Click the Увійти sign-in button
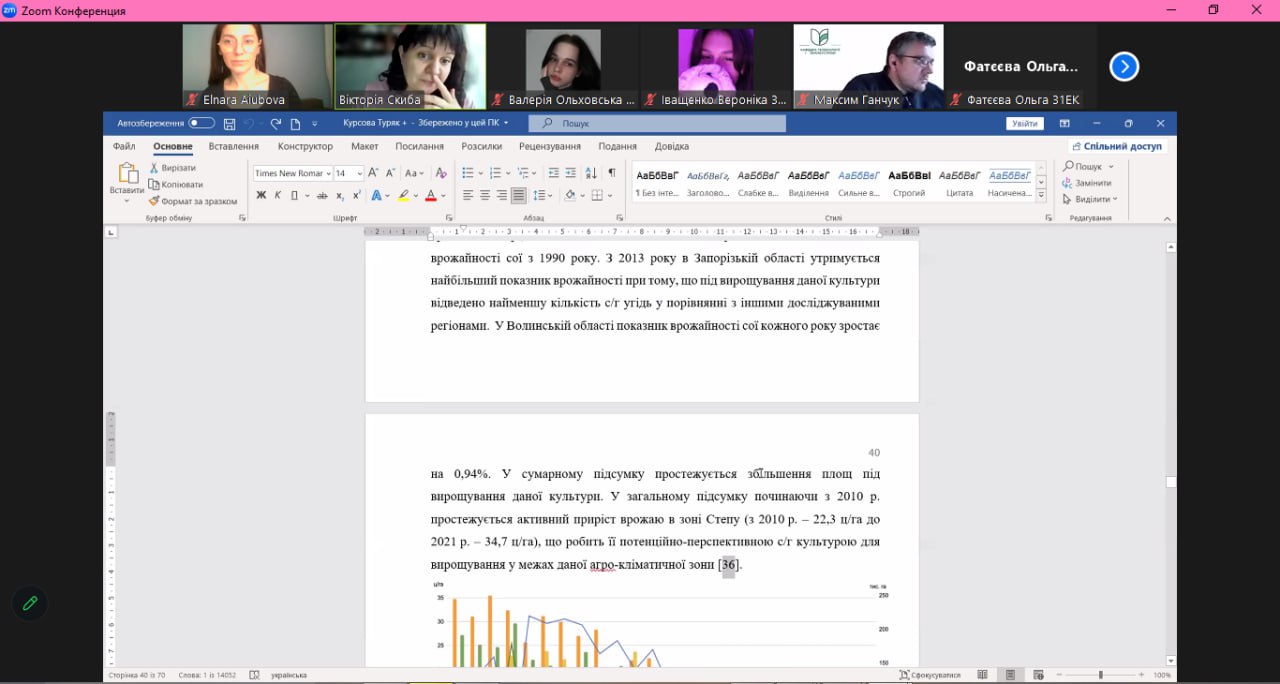Screen dimensions: 1280x684 [1024, 124]
